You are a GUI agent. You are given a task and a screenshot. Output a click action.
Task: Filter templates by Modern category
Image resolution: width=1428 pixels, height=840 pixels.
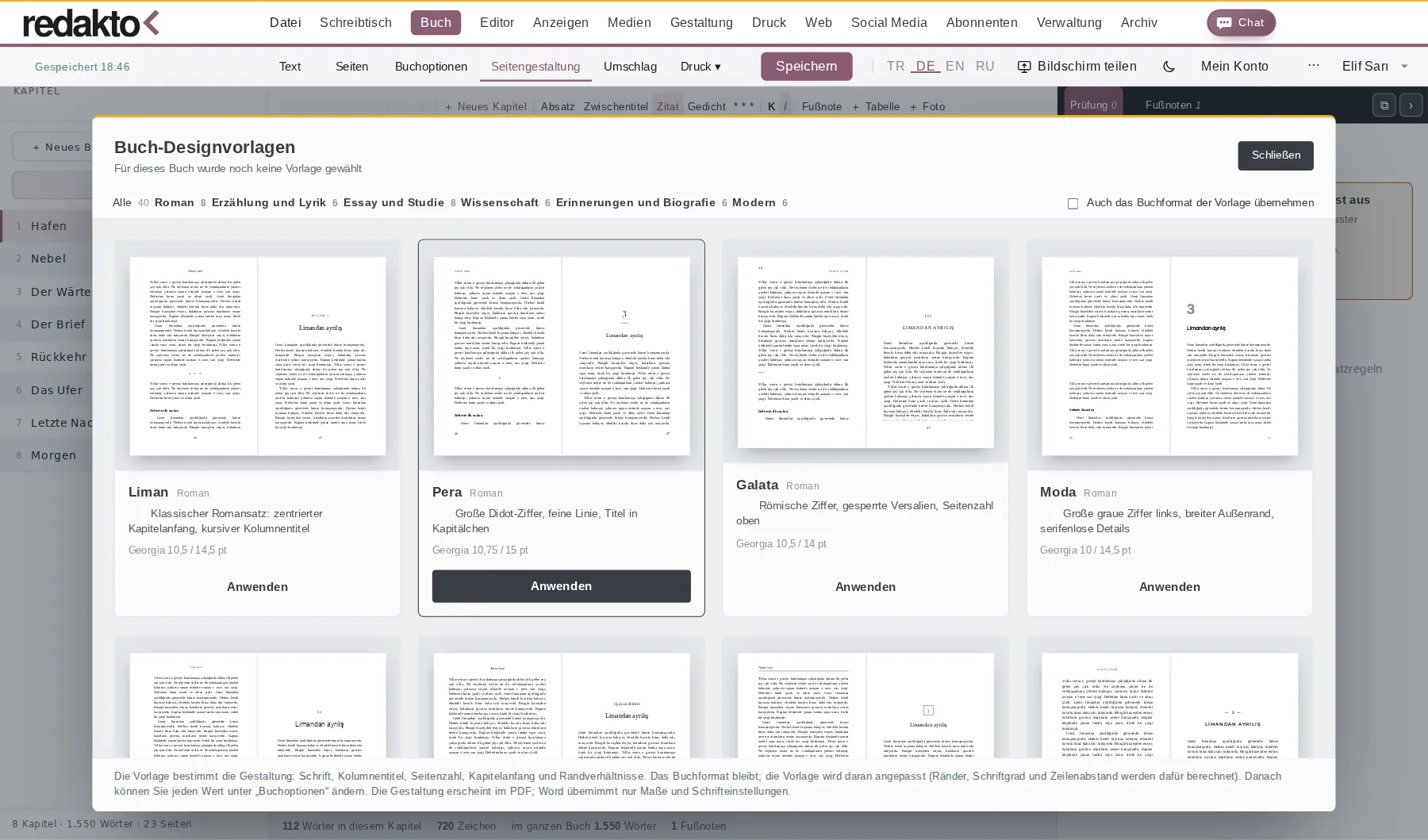[754, 203]
